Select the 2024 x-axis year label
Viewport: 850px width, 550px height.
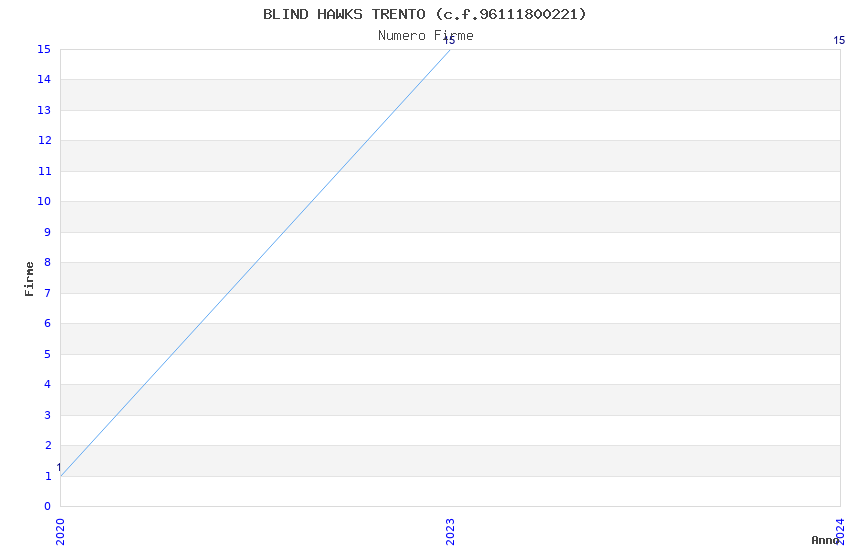point(840,532)
